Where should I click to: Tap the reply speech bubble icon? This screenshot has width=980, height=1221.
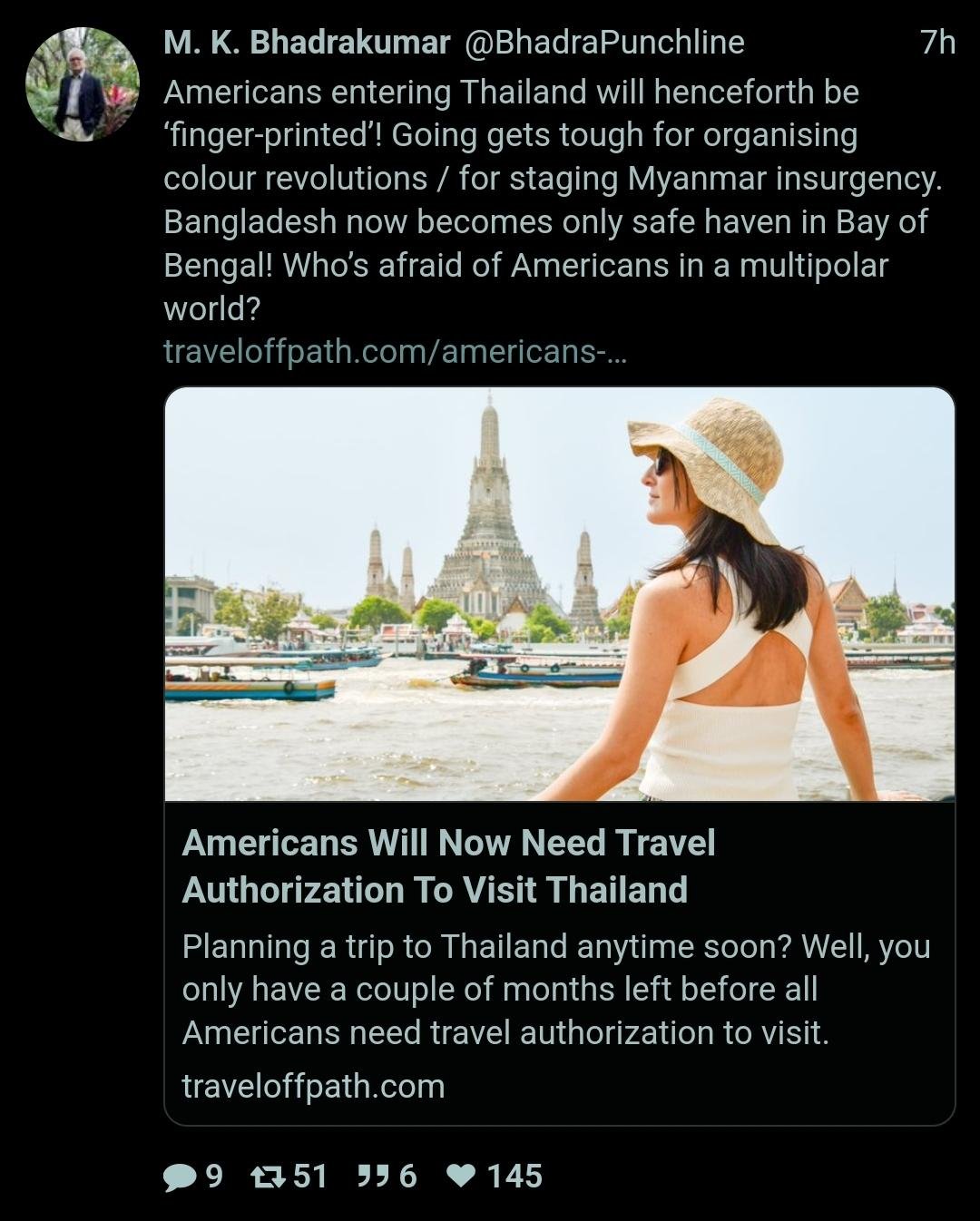click(x=180, y=1177)
